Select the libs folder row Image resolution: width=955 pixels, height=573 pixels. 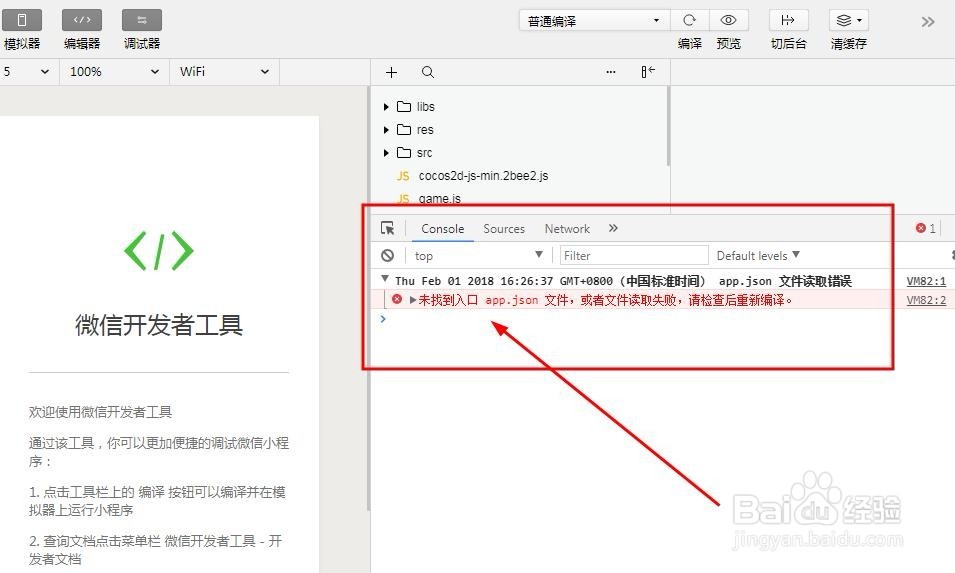(x=519, y=107)
